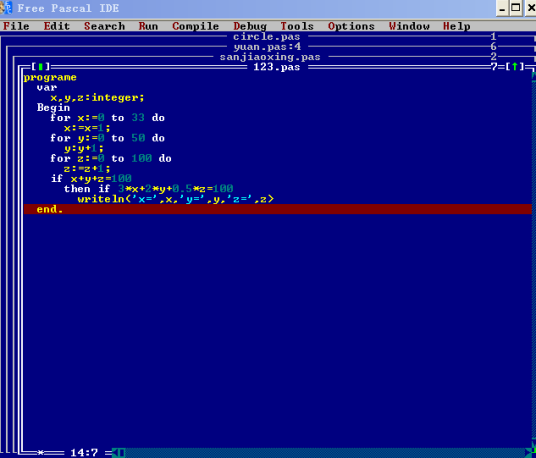Viewport: 536px width, 458px height.
Task: Click the horizontal scrollbar left arrow
Action: [116, 453]
